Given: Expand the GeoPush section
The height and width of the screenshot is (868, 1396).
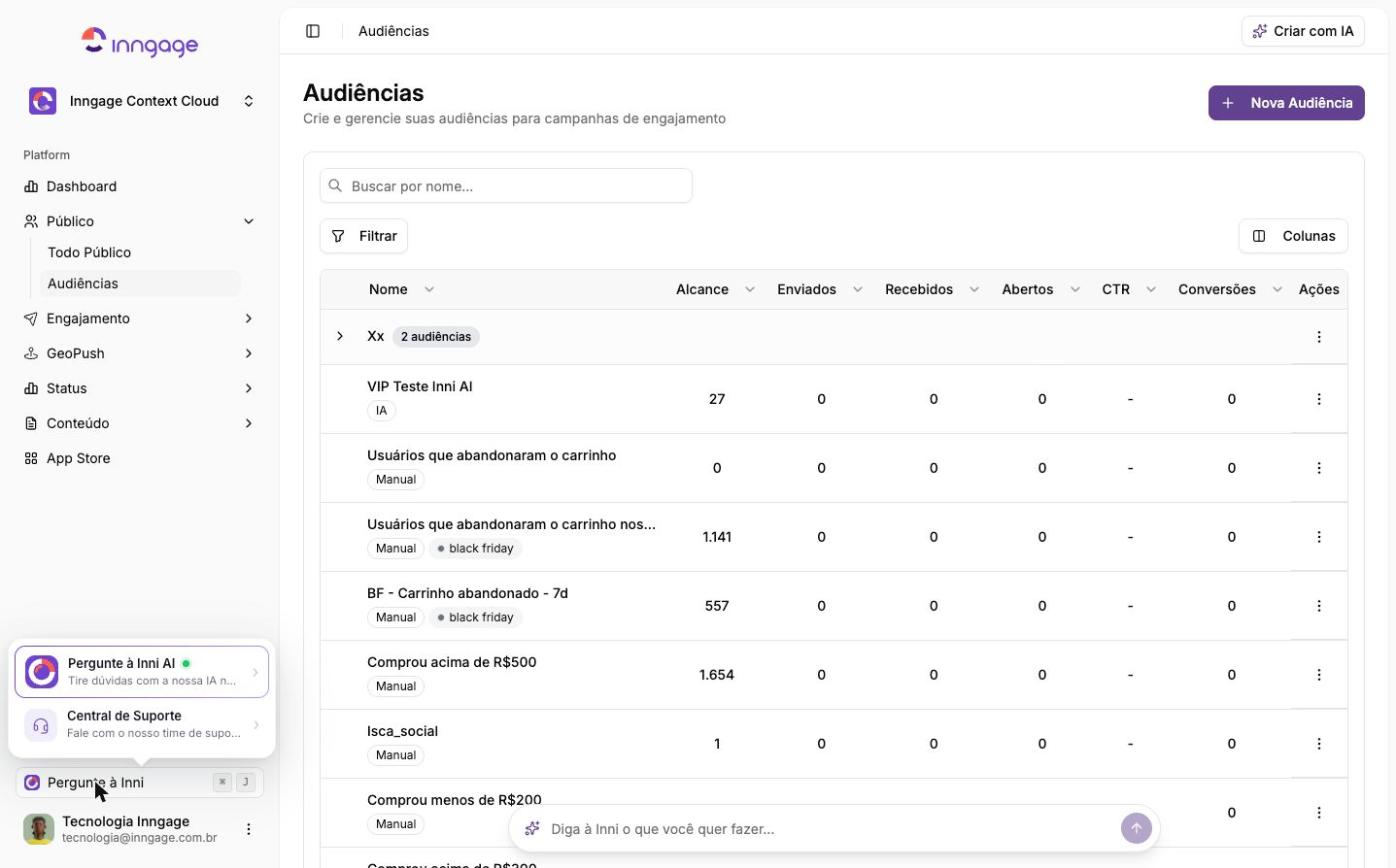Looking at the screenshot, I should [x=140, y=353].
